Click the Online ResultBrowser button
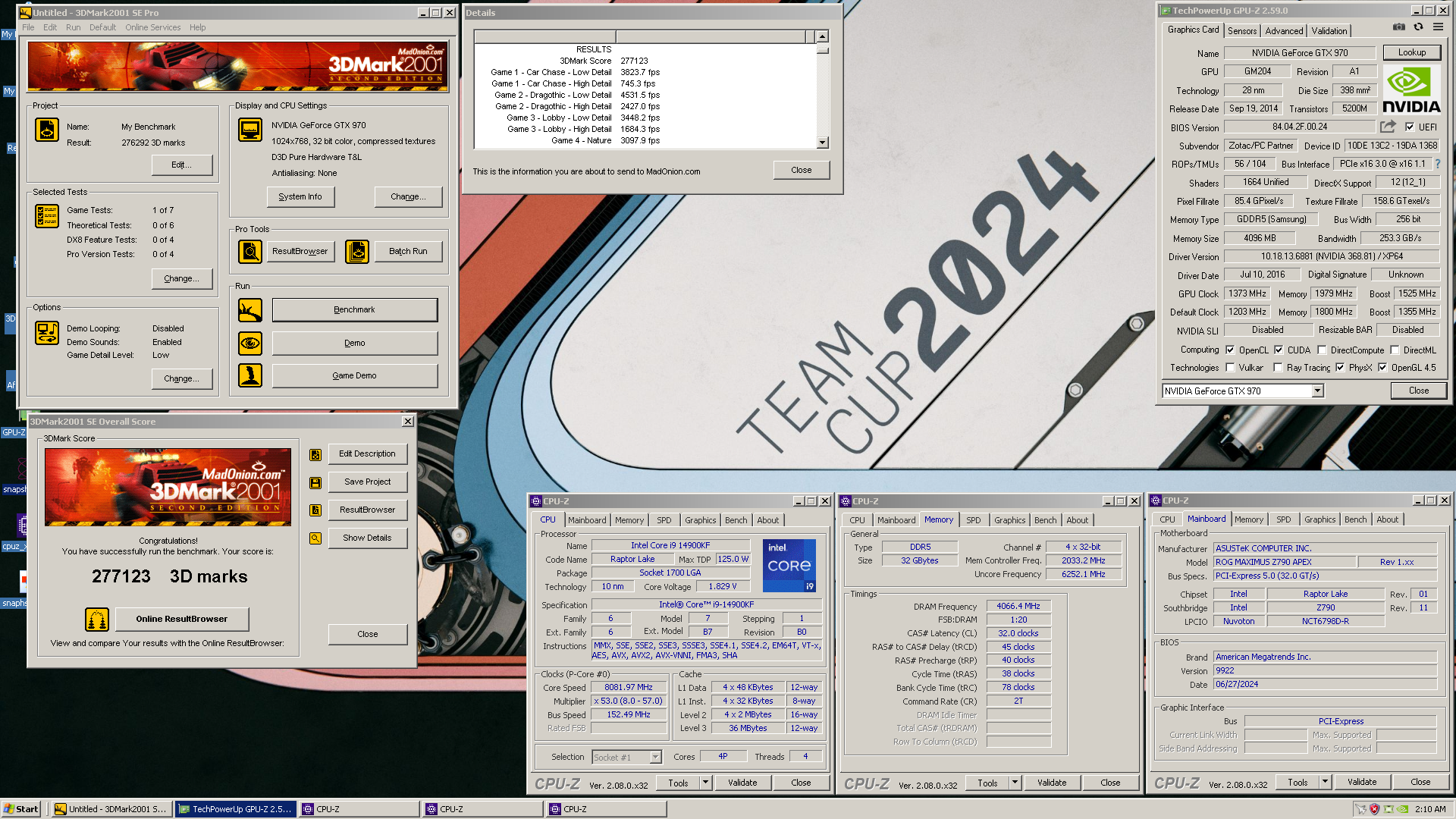The image size is (1456, 819). coord(181,620)
